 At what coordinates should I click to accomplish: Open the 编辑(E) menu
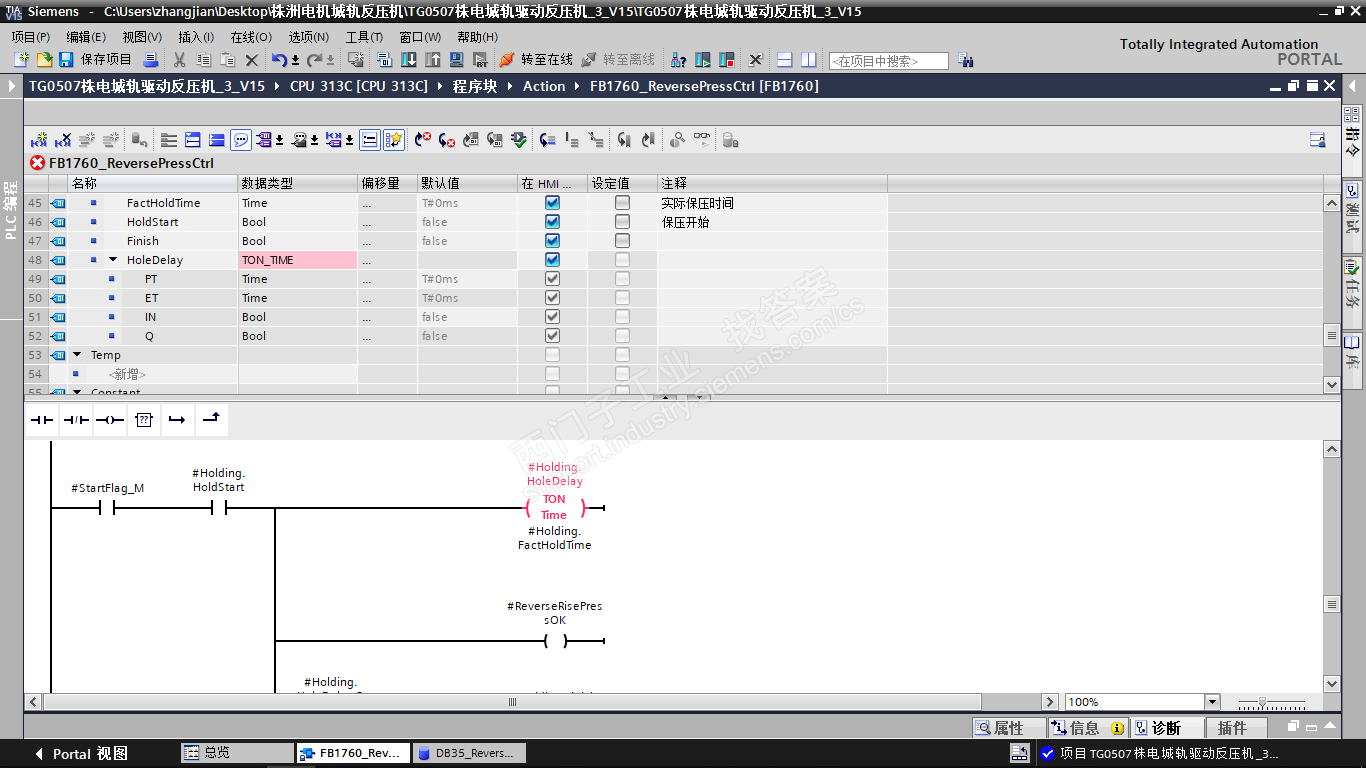[86, 37]
